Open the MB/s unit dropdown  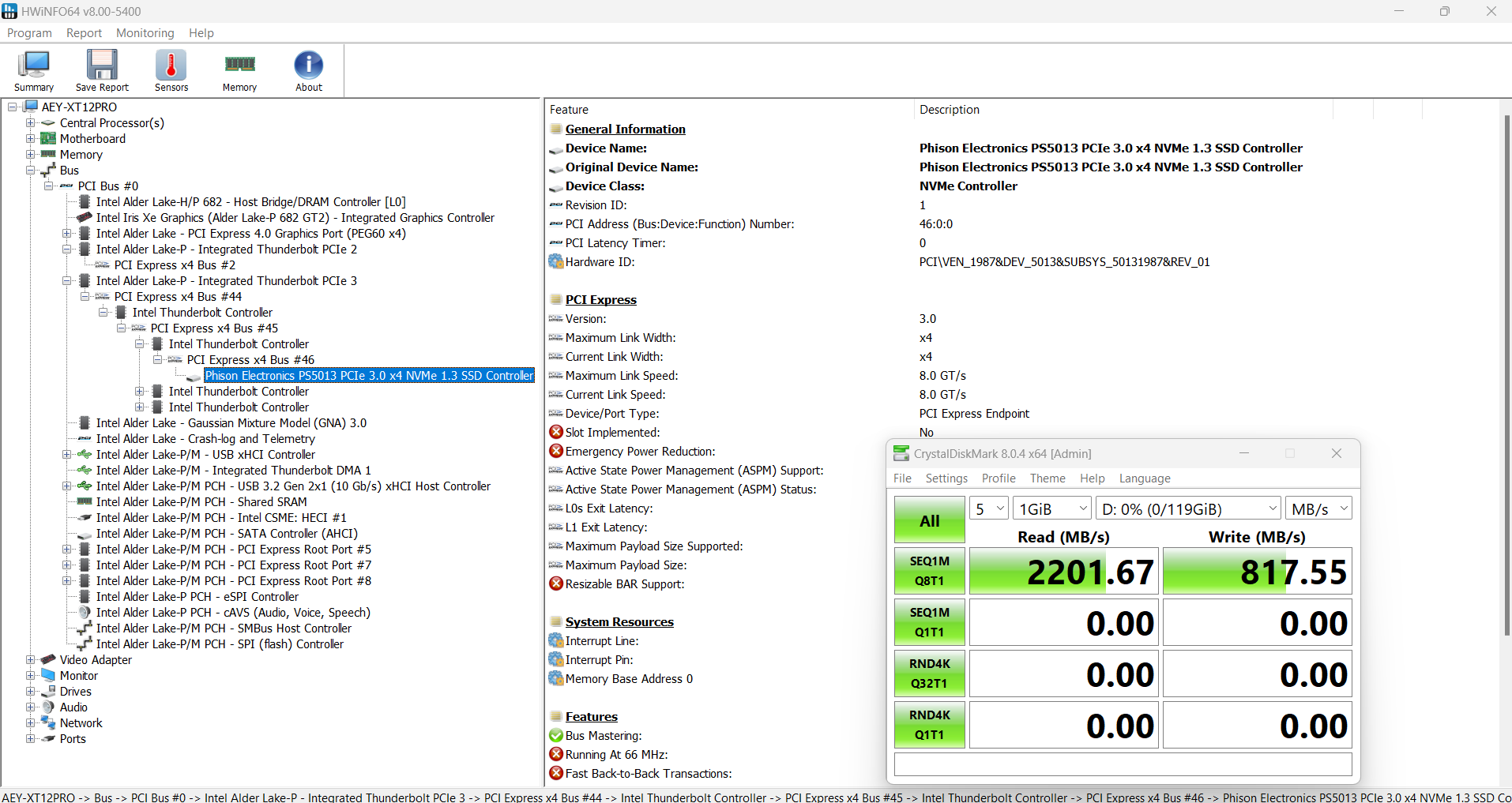(1319, 509)
